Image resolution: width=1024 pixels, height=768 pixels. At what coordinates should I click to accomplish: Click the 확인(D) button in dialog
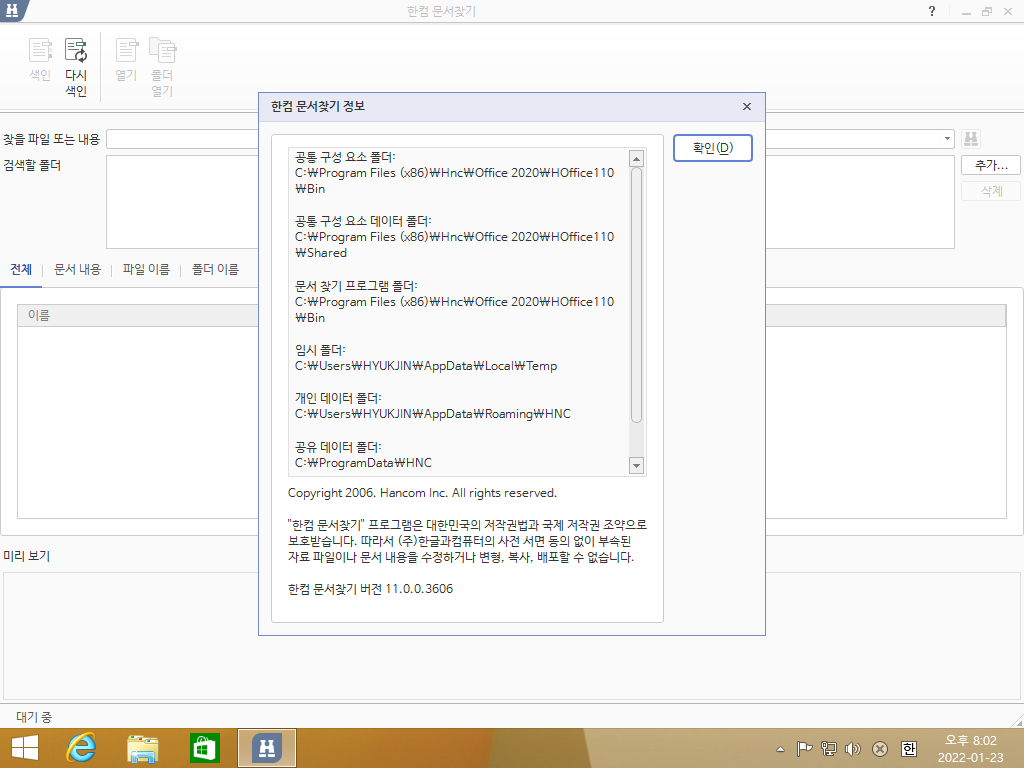[712, 148]
